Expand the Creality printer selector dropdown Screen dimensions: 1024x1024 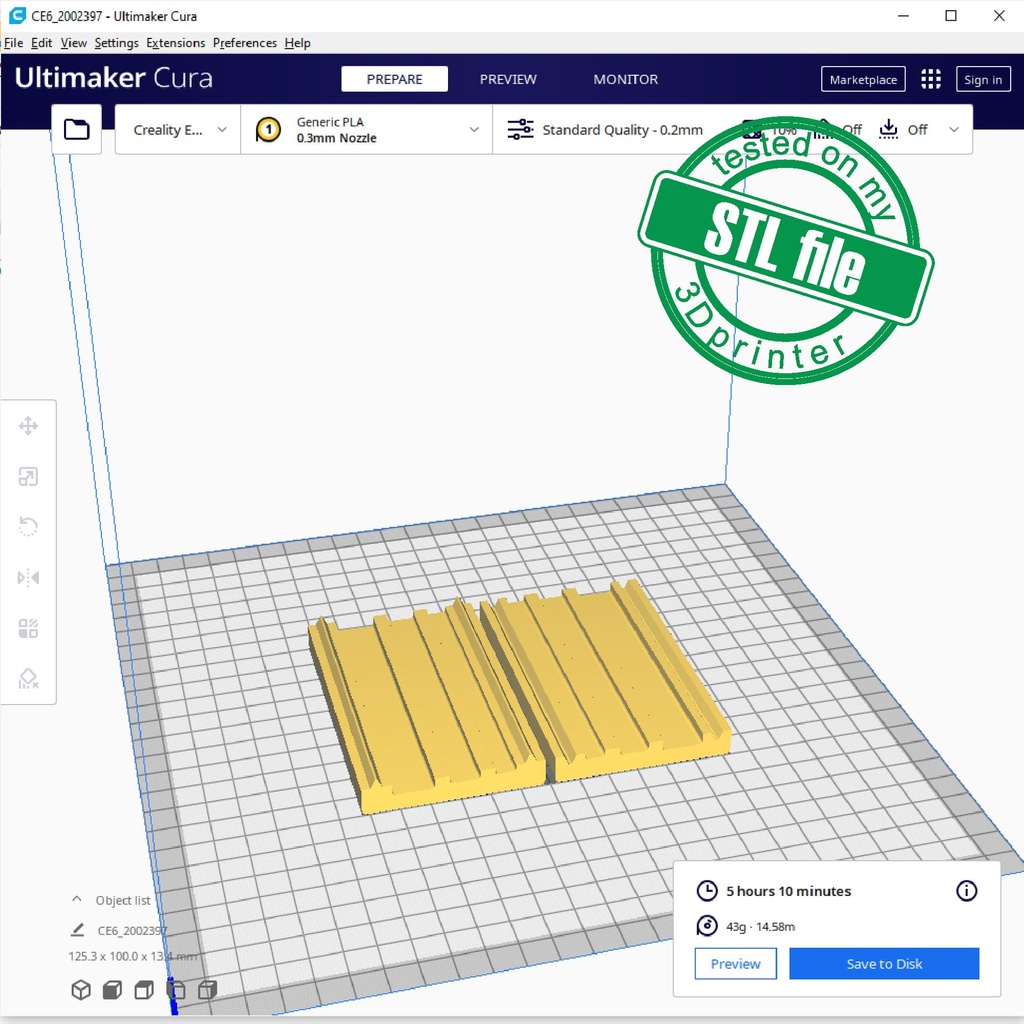click(179, 130)
